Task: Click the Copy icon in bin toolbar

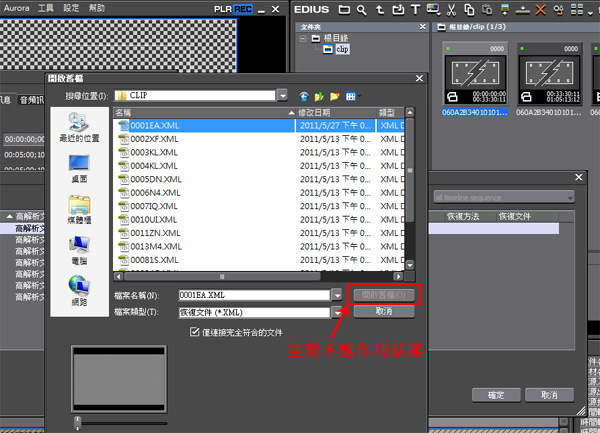Action: pyautogui.click(x=469, y=10)
